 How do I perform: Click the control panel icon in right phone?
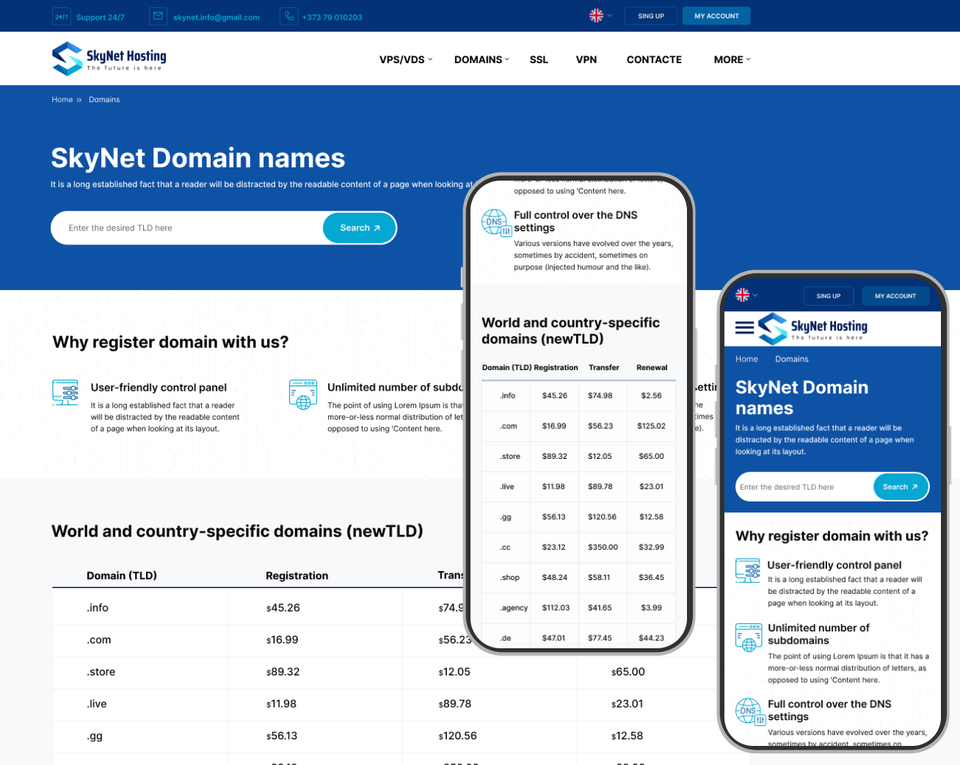(x=748, y=571)
